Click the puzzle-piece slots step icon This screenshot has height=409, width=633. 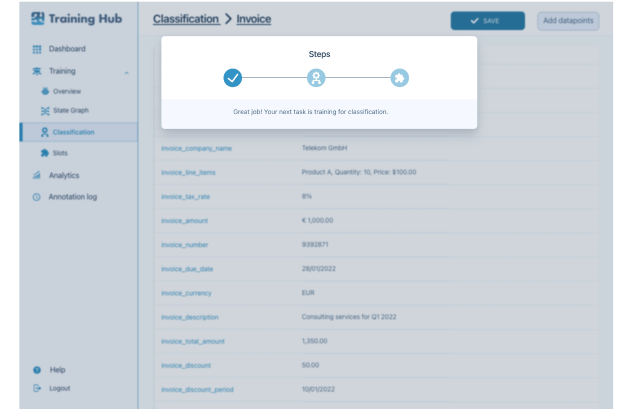pyautogui.click(x=399, y=78)
